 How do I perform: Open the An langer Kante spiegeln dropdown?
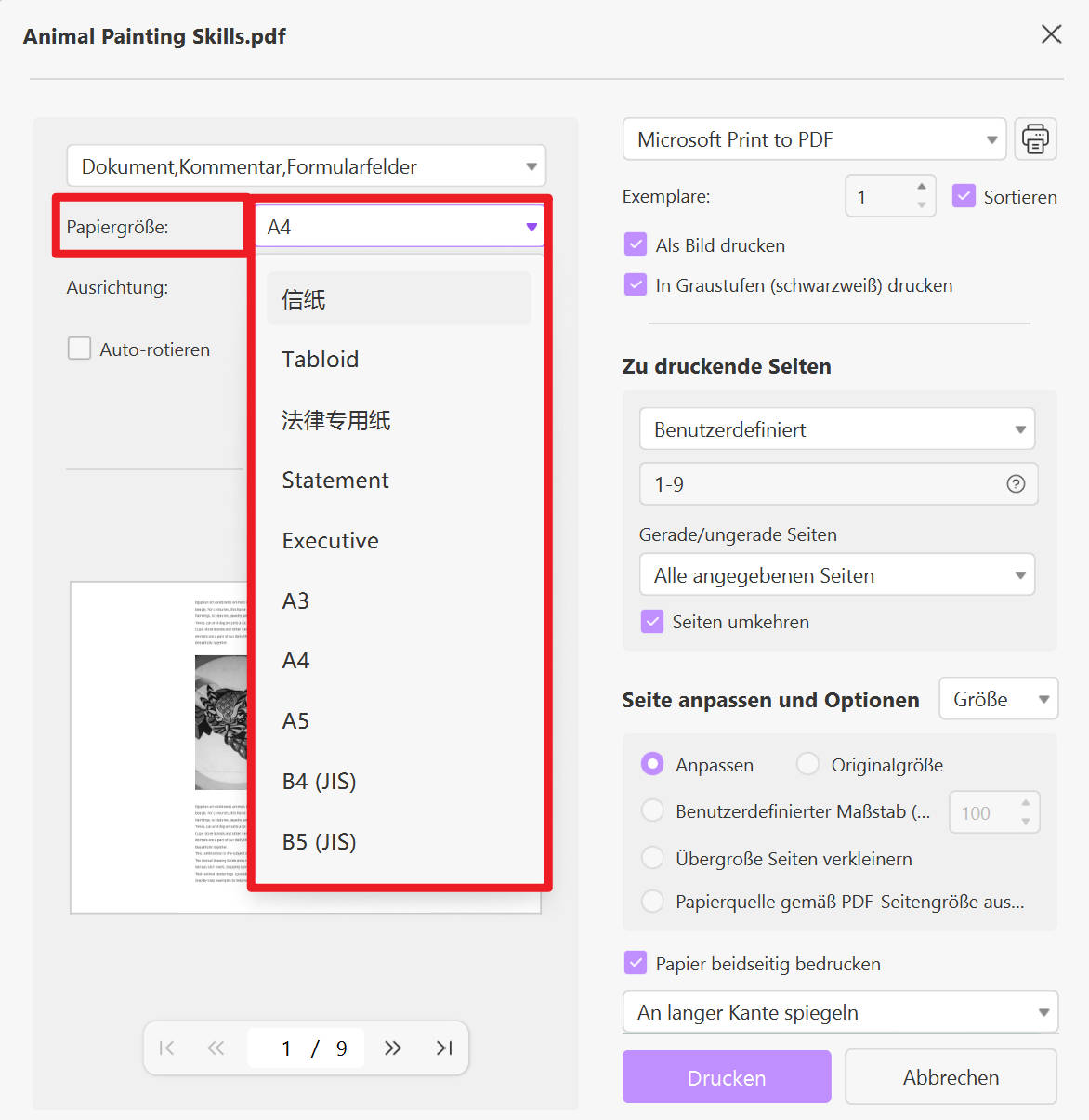click(840, 1012)
